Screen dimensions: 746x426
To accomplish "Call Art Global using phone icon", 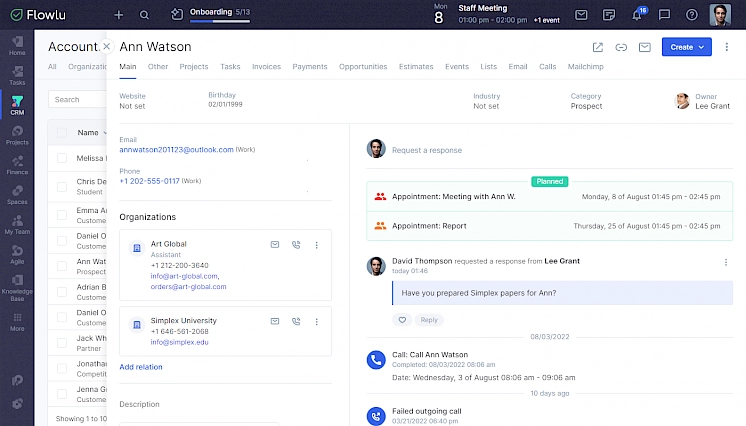I will pos(296,245).
